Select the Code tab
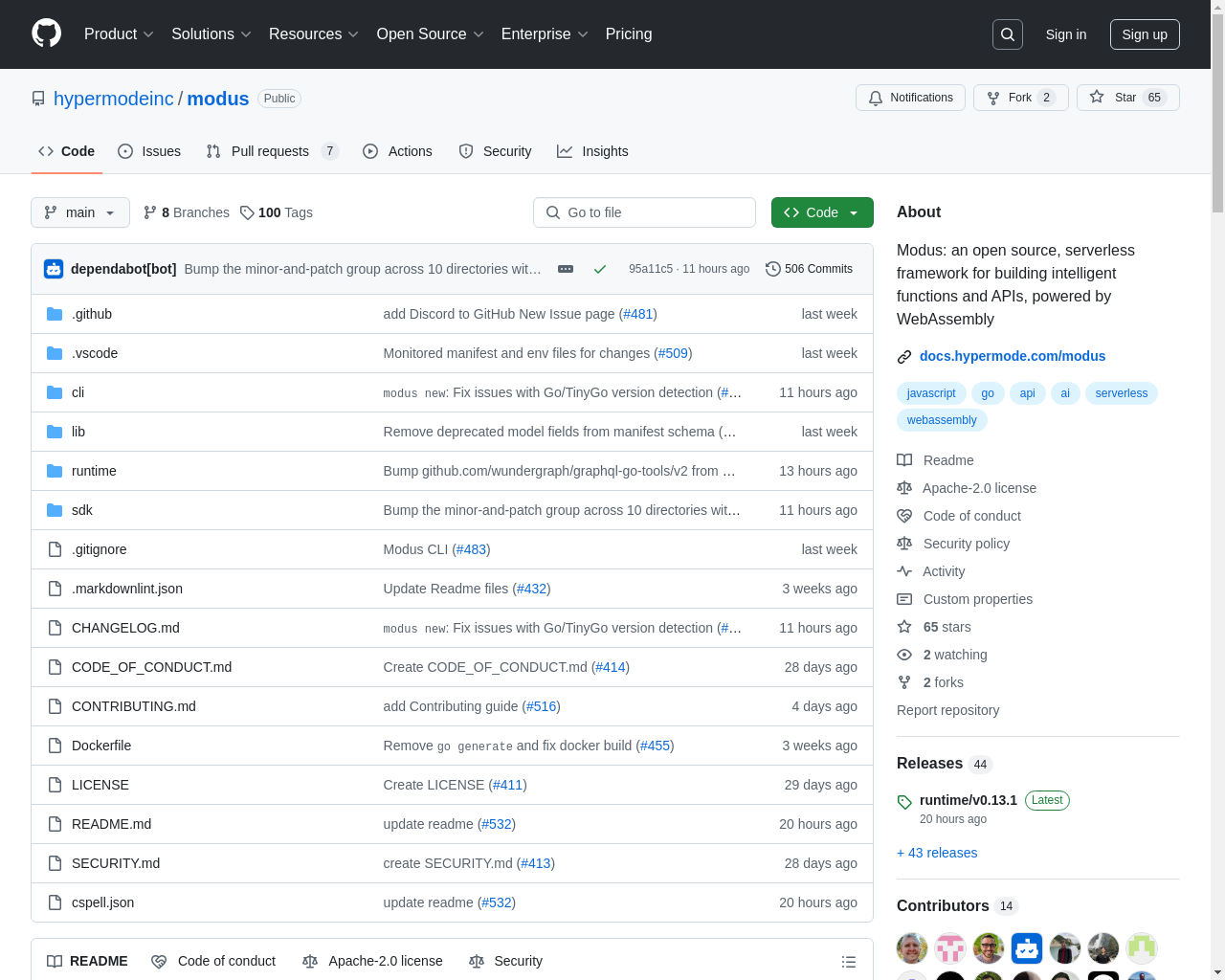 tap(67, 151)
